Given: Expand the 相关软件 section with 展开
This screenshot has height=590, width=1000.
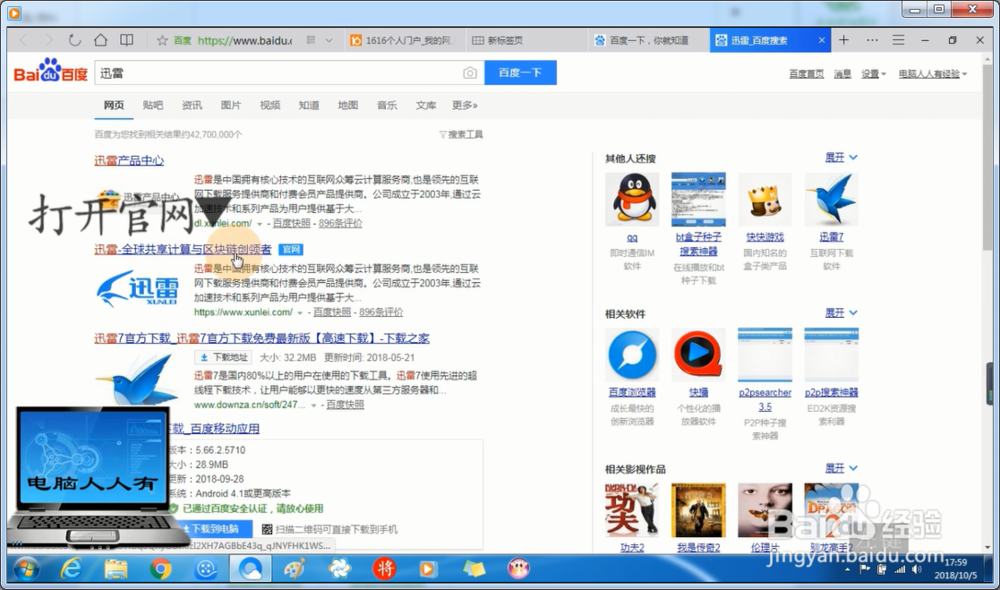Looking at the screenshot, I should 841,313.
